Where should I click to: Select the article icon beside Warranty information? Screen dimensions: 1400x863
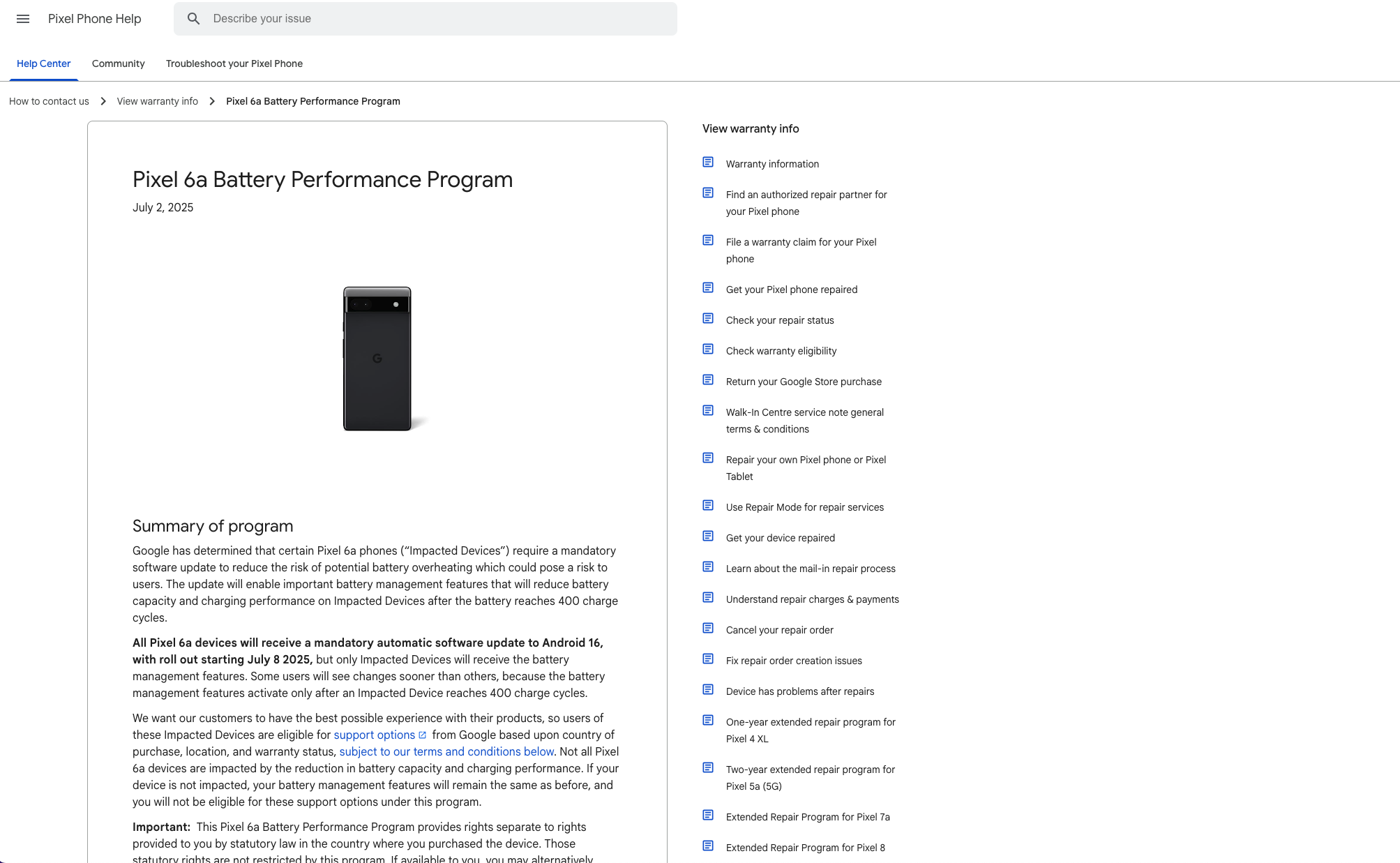tap(707, 161)
